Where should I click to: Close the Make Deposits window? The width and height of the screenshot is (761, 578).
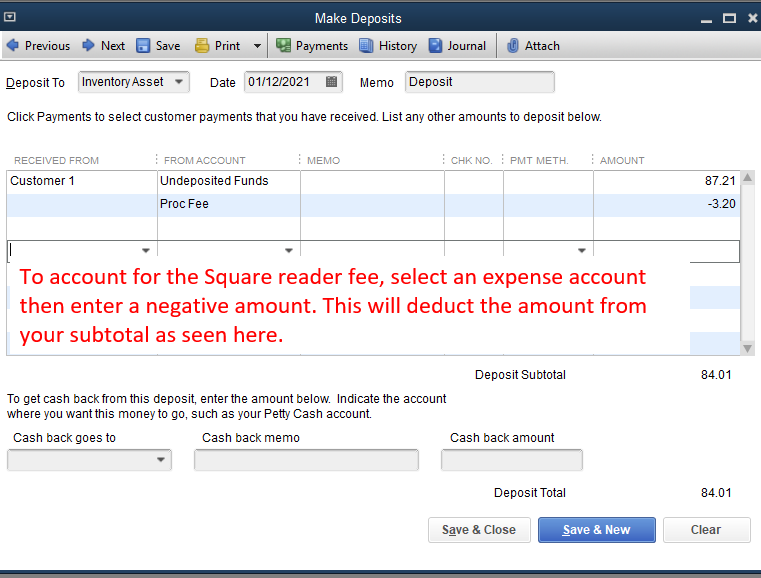(x=752, y=18)
